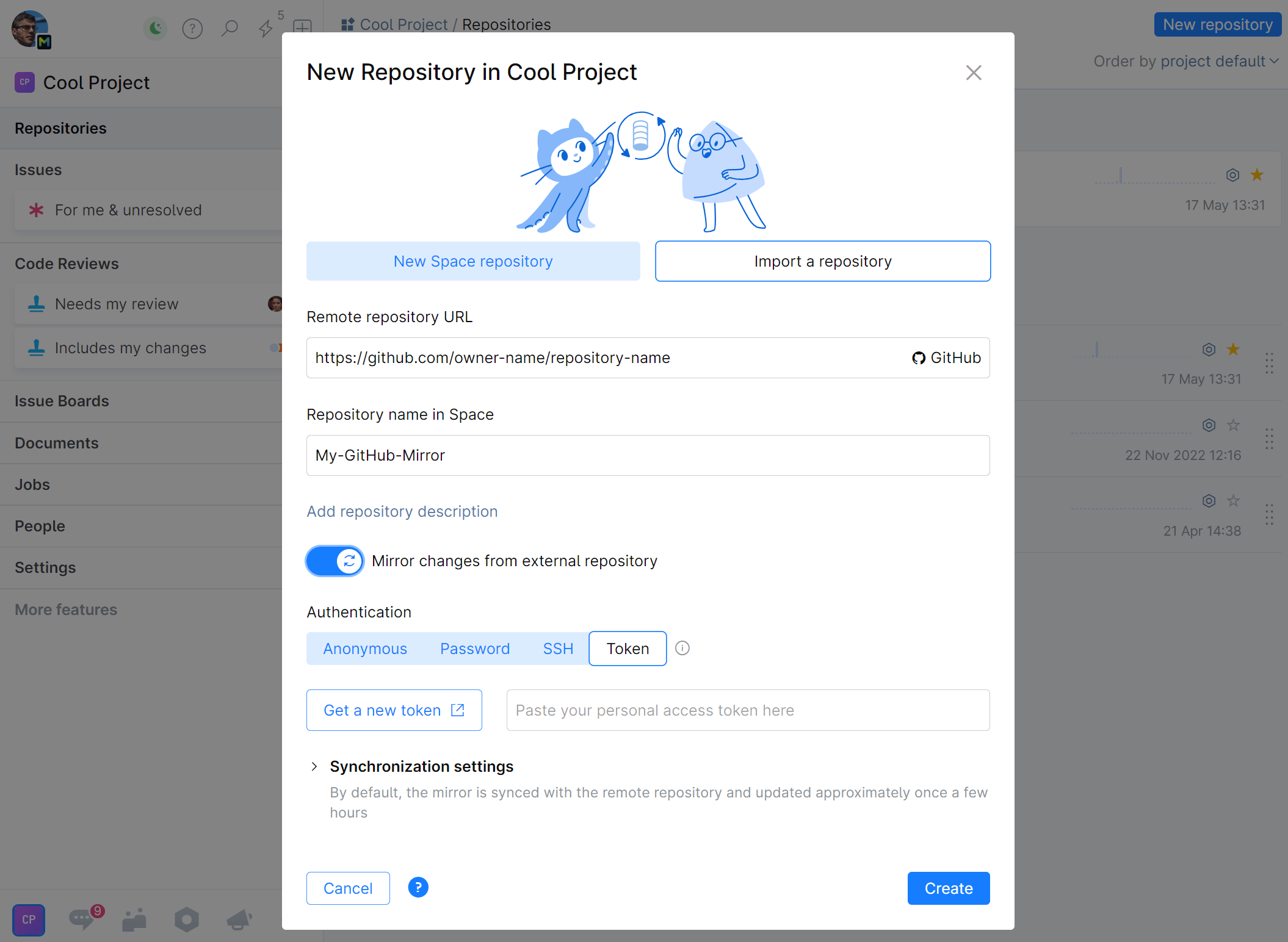Star the repository updated 21 Apr

click(1233, 501)
